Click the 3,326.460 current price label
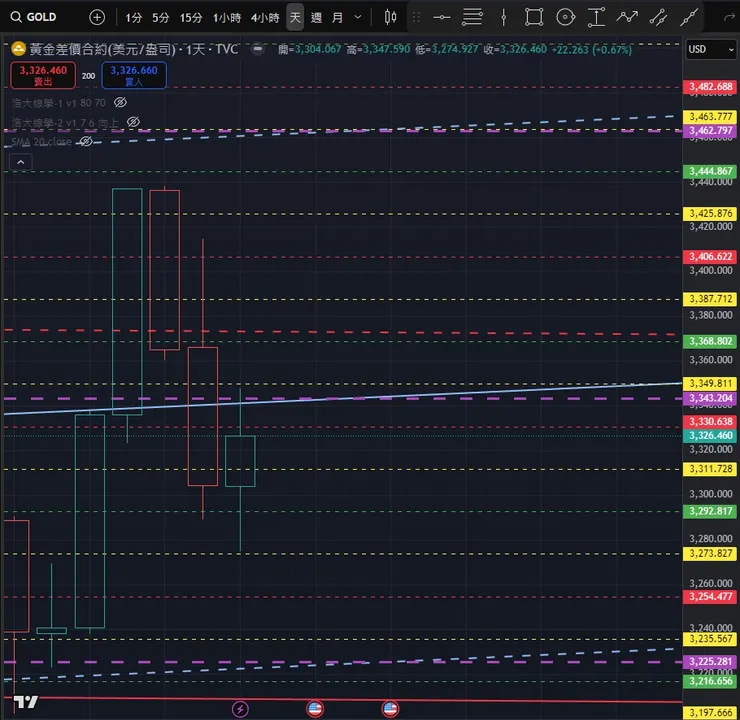This screenshot has height=720, width=740. (710, 435)
